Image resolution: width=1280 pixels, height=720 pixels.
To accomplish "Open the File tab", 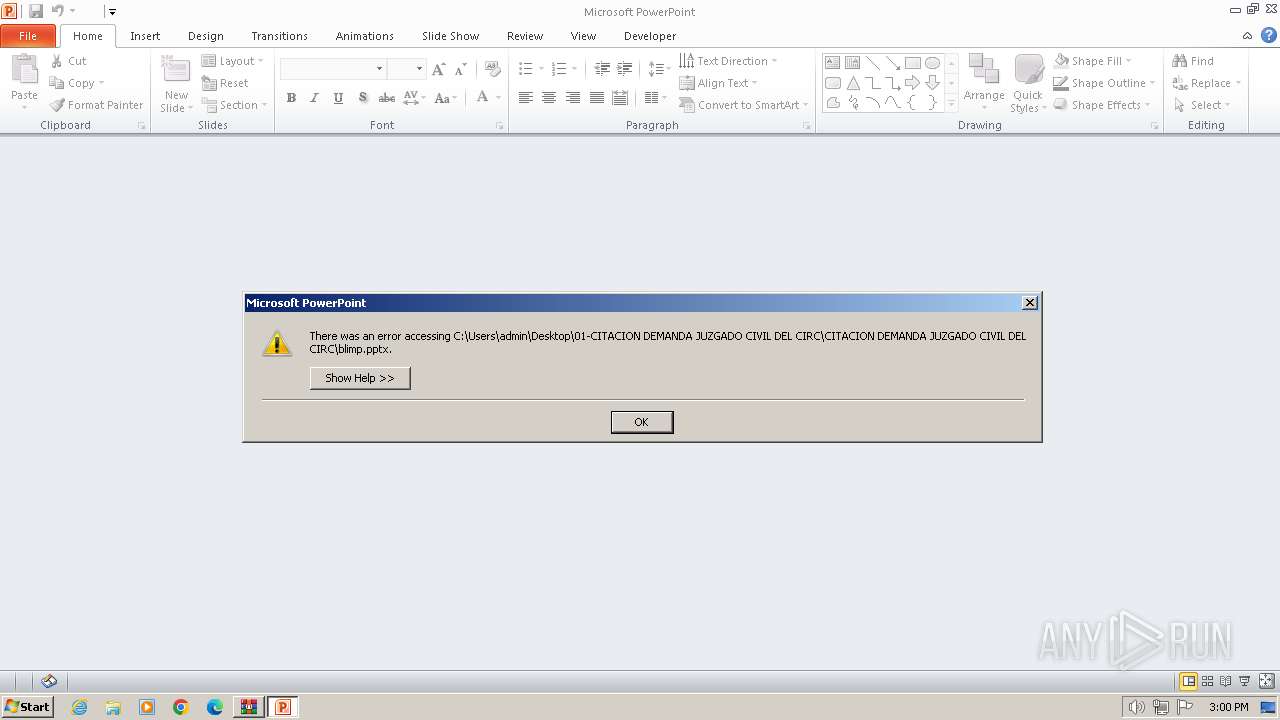I will click(x=28, y=35).
